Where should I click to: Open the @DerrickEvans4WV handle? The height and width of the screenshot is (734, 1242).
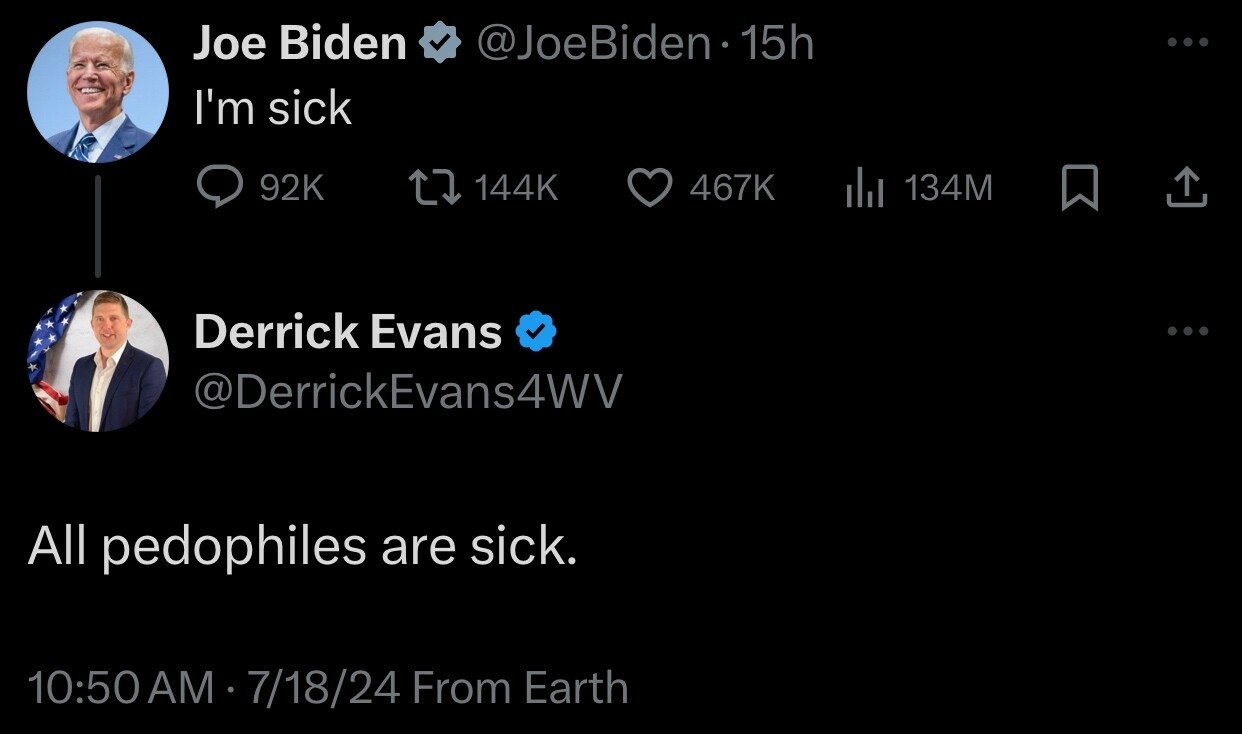407,393
